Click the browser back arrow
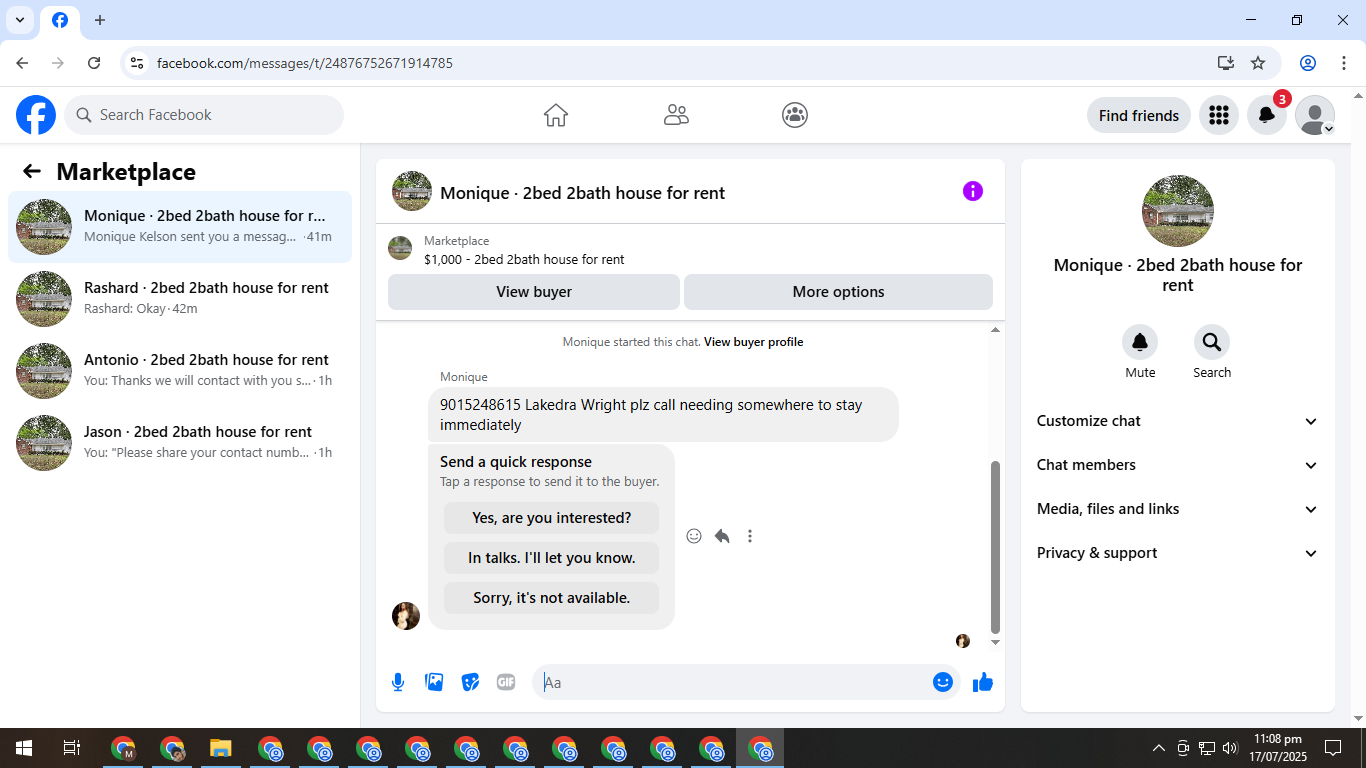 (x=22, y=63)
